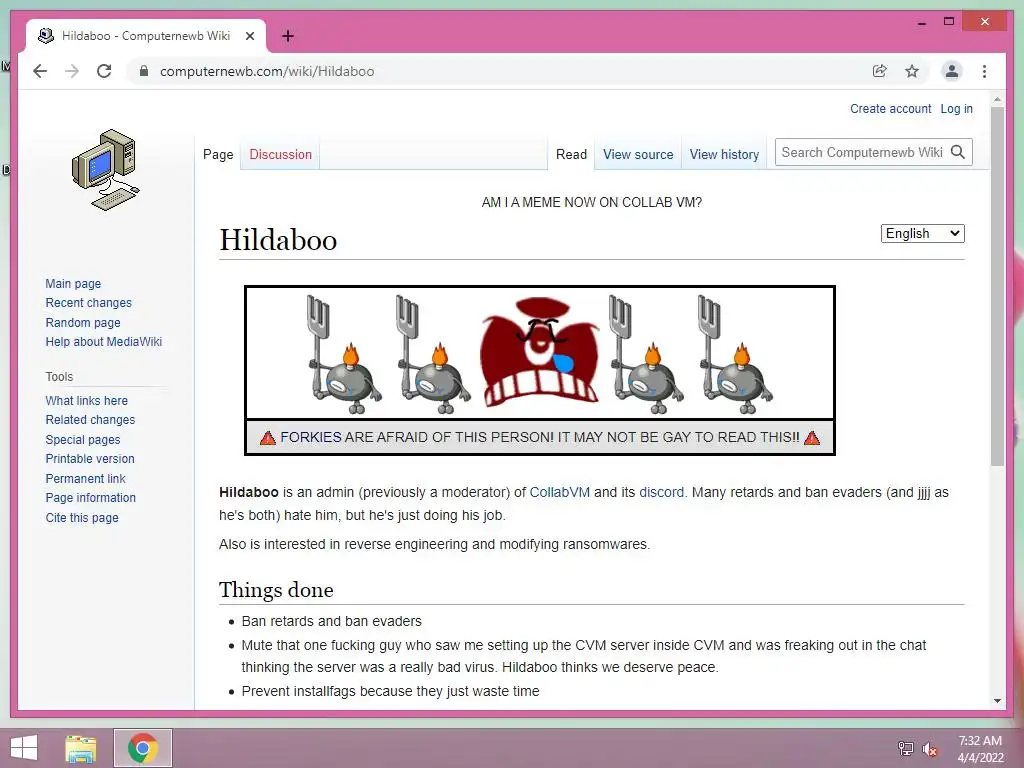
Task: Switch to the Page tab
Action: point(218,155)
